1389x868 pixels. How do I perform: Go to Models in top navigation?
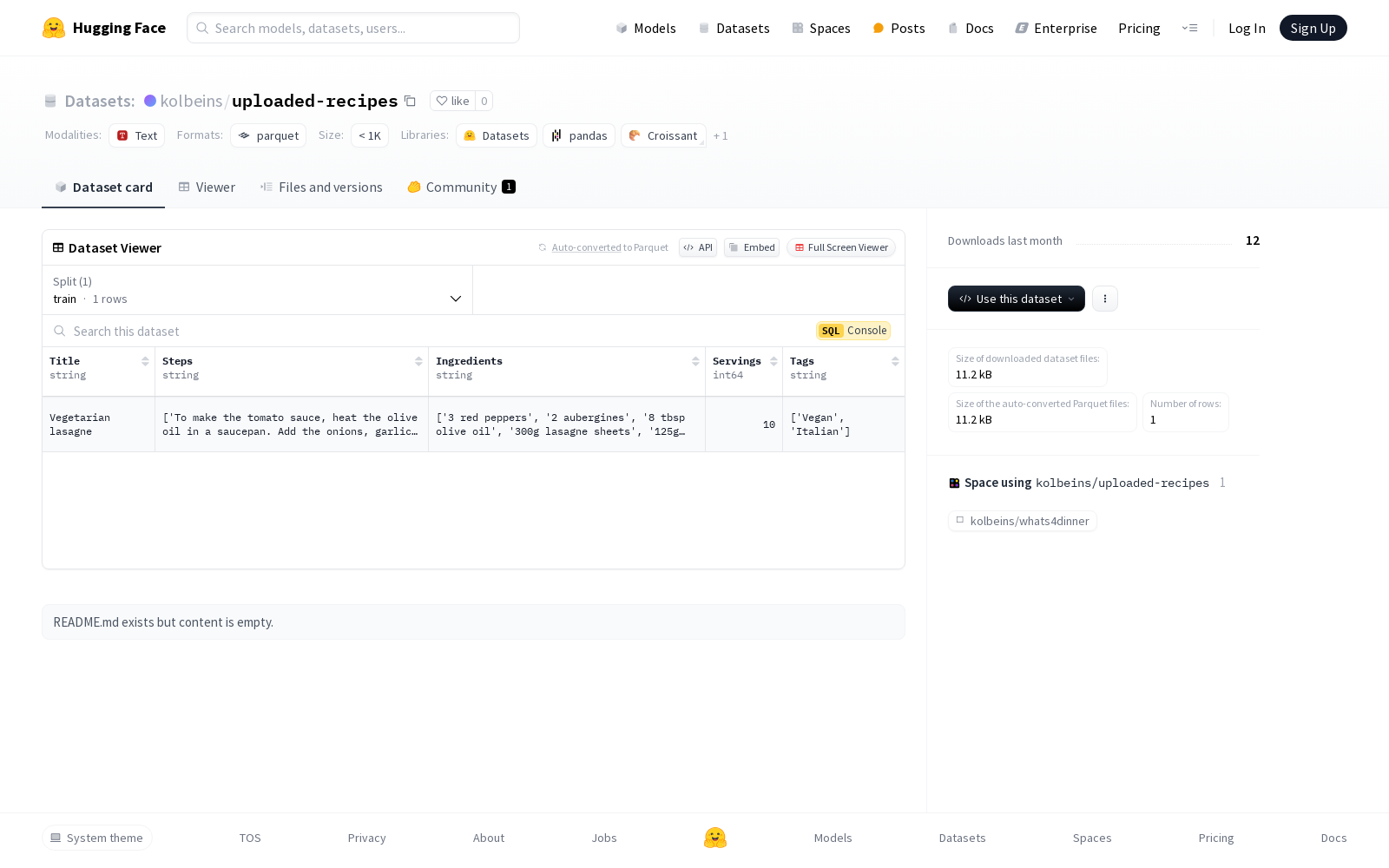pos(646,28)
